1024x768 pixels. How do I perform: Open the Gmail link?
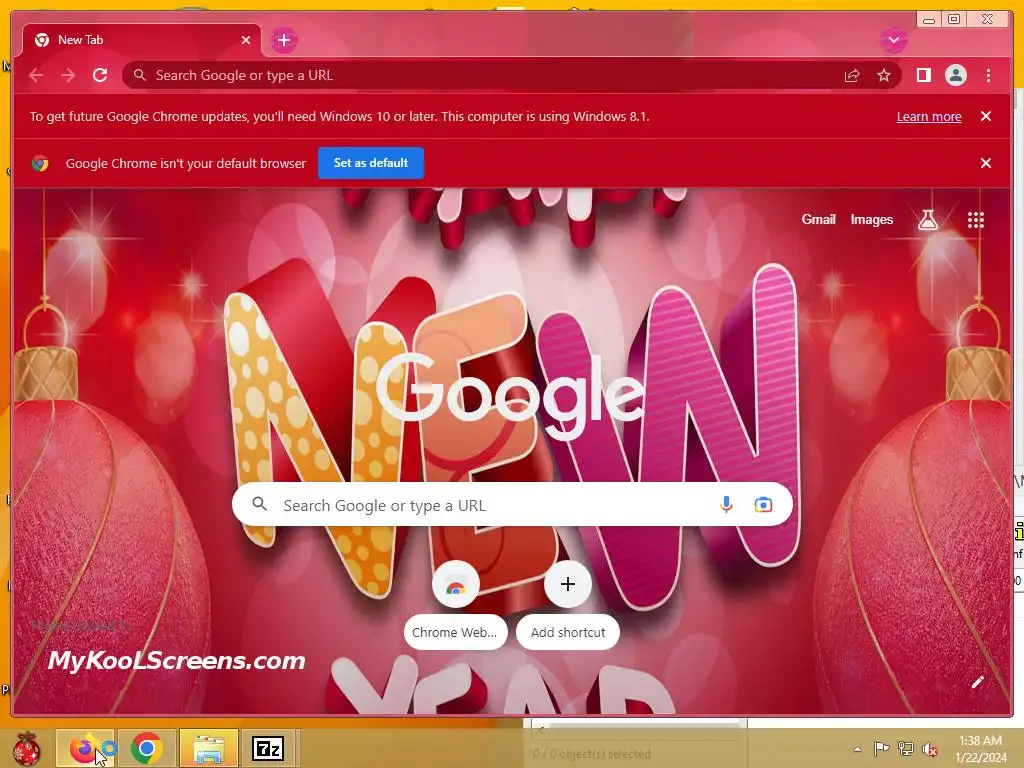click(x=818, y=219)
